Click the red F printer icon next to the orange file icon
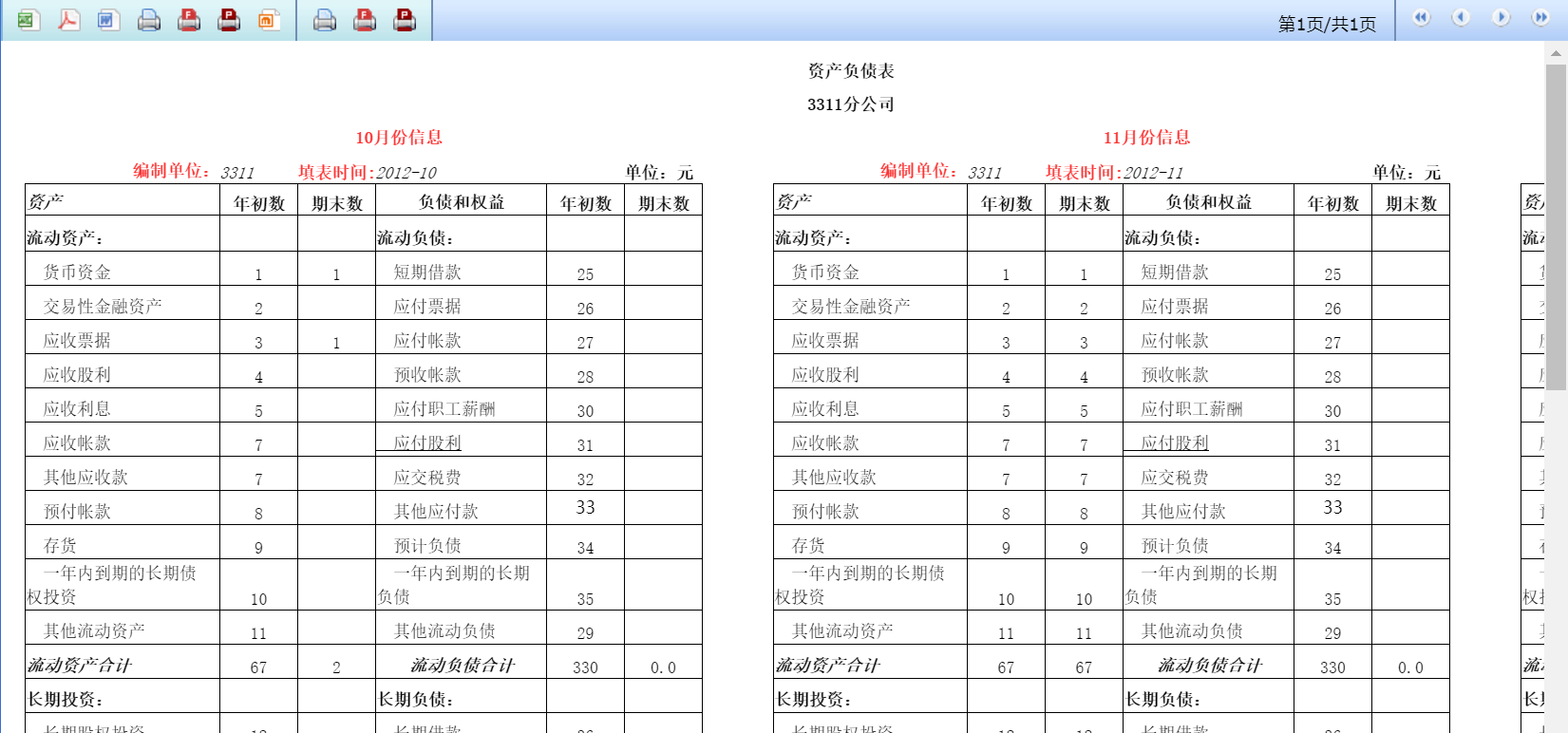Viewport: 1568px width, 733px height. tap(189, 19)
